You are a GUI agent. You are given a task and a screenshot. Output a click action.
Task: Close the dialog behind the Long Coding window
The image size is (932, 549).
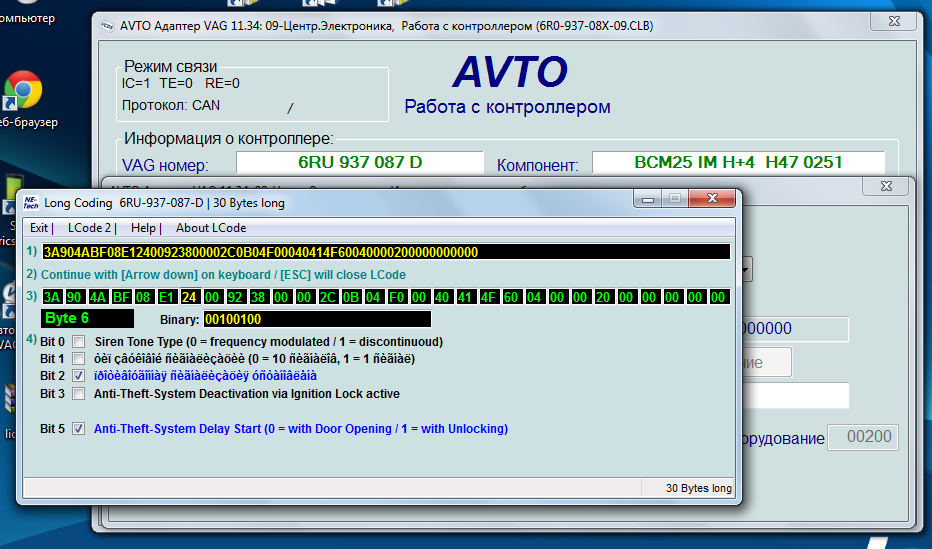(x=886, y=187)
